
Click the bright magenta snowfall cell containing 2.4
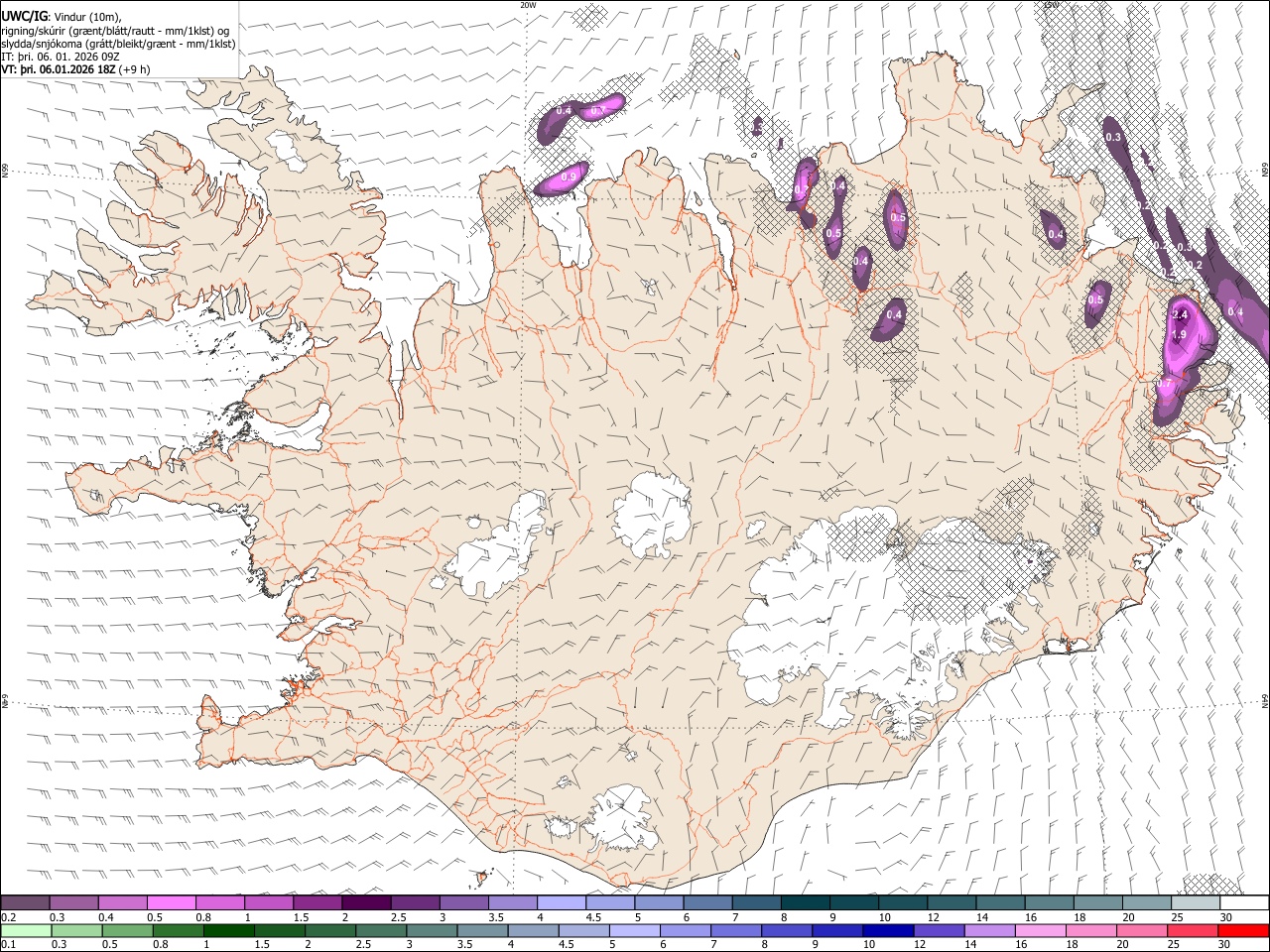[1186, 337]
